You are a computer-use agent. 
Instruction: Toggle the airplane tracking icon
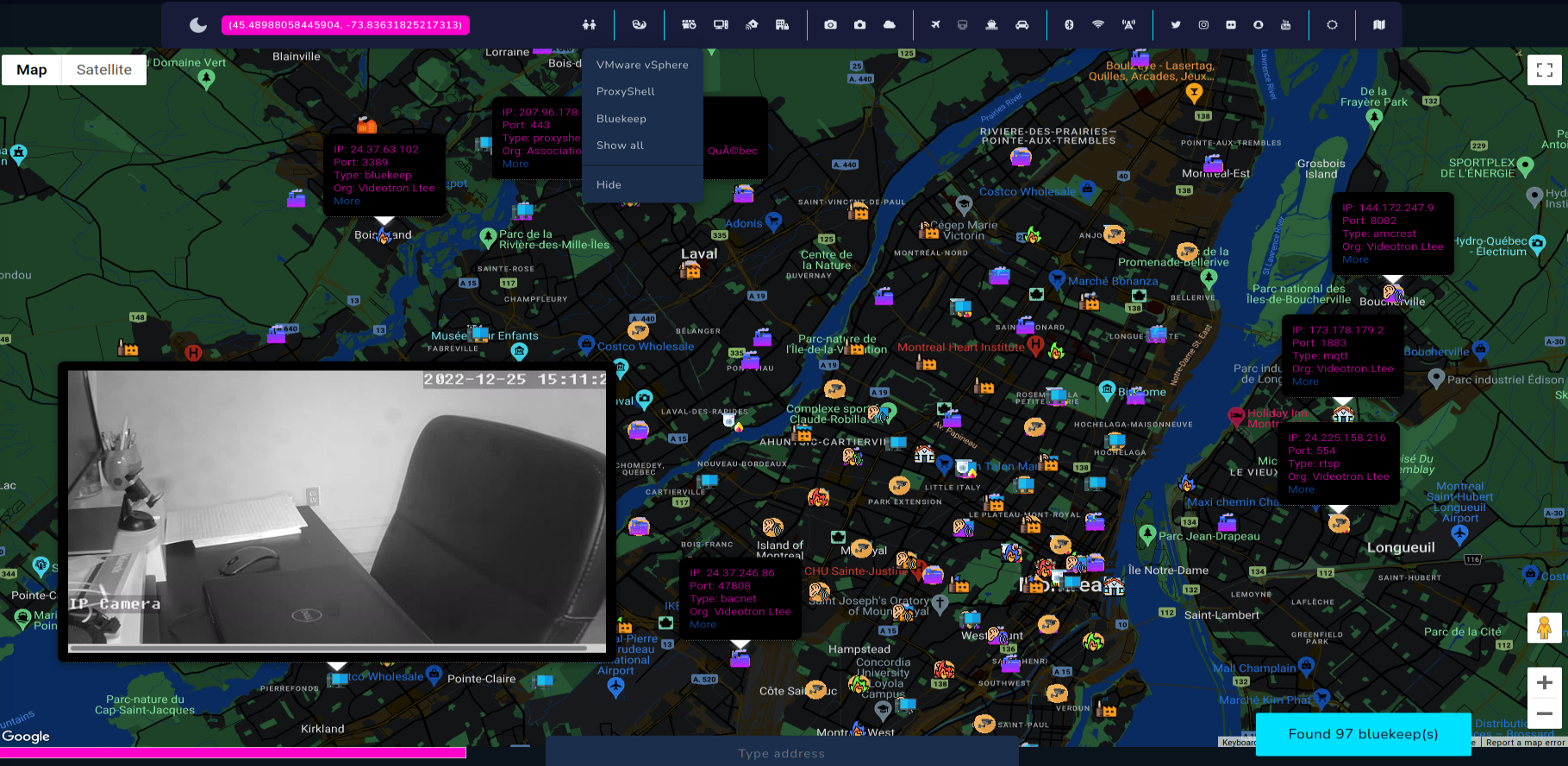(935, 25)
